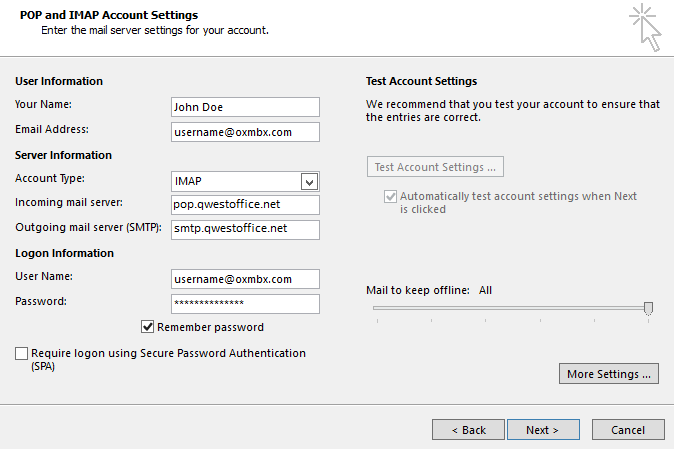Click the Mail to keep offline slider handle
Image resolution: width=674 pixels, height=449 pixels.
tap(648, 308)
